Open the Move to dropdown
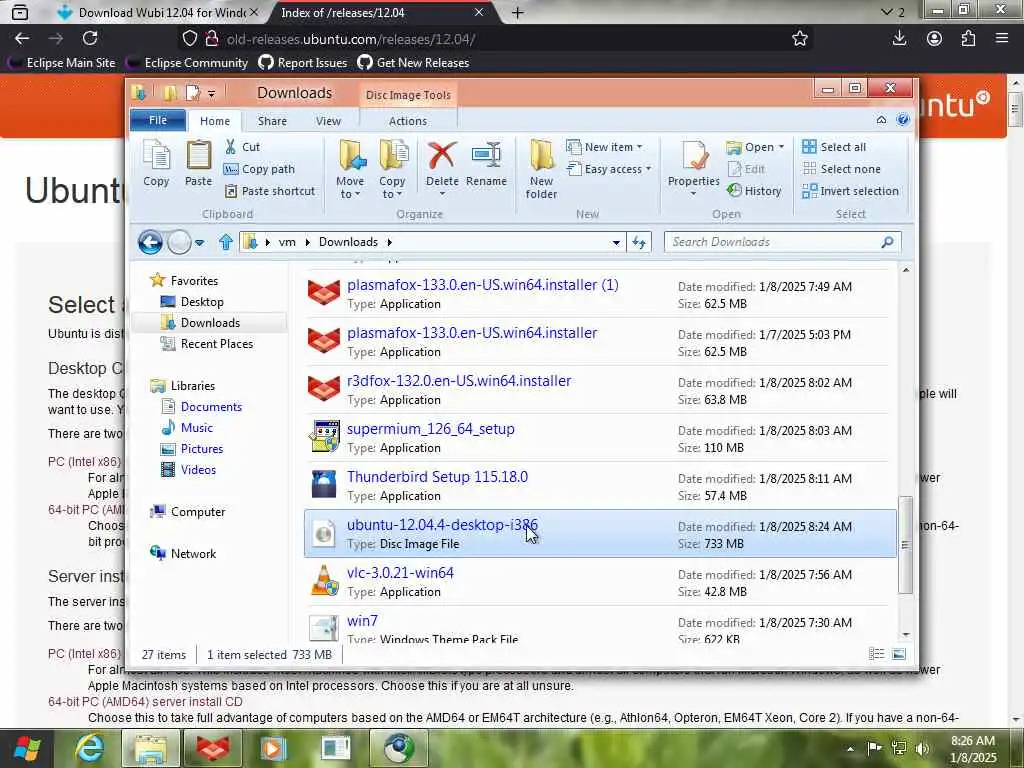The height and width of the screenshot is (768, 1024). [351, 169]
